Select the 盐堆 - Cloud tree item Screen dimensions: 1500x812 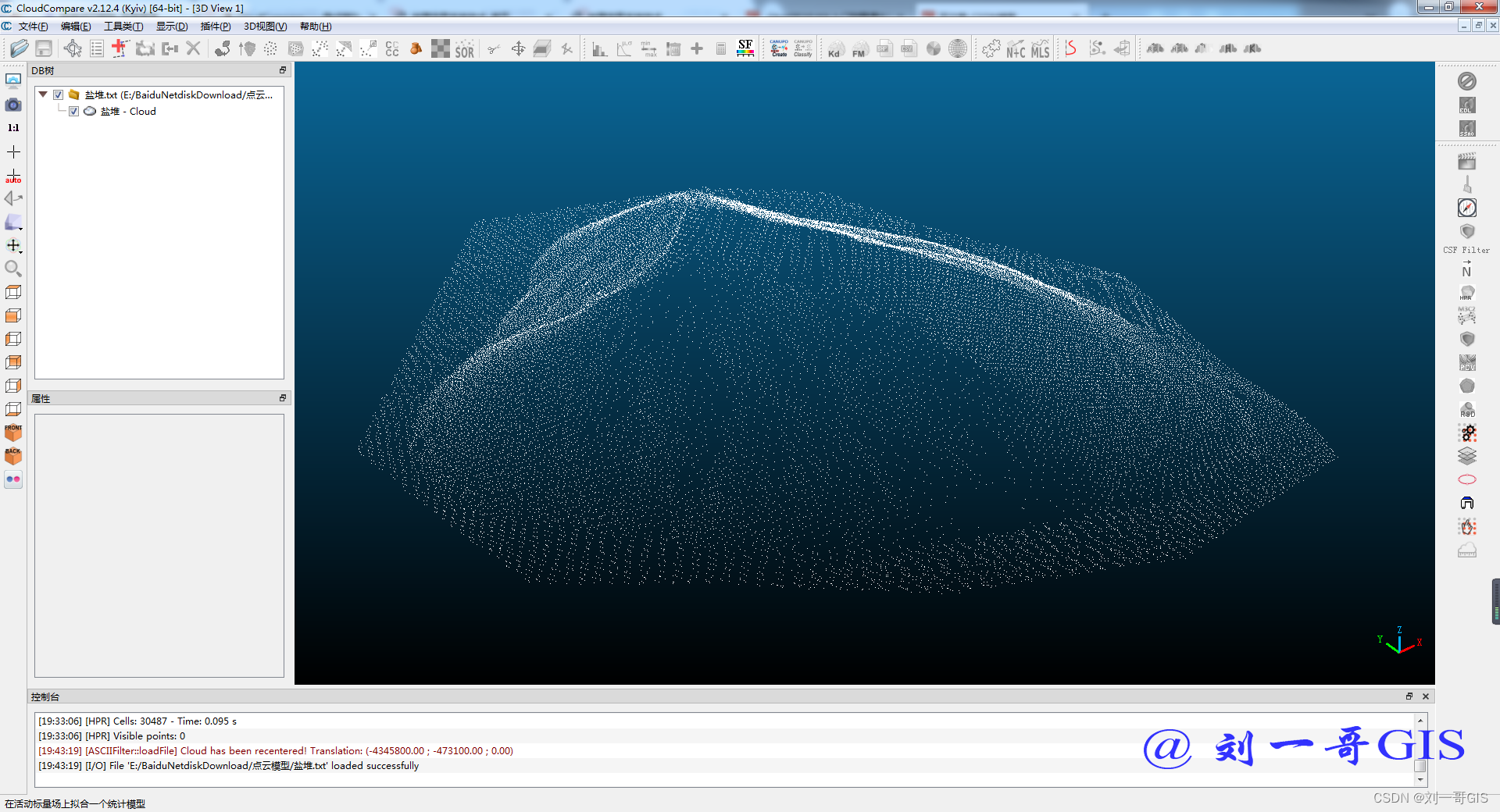coord(128,111)
